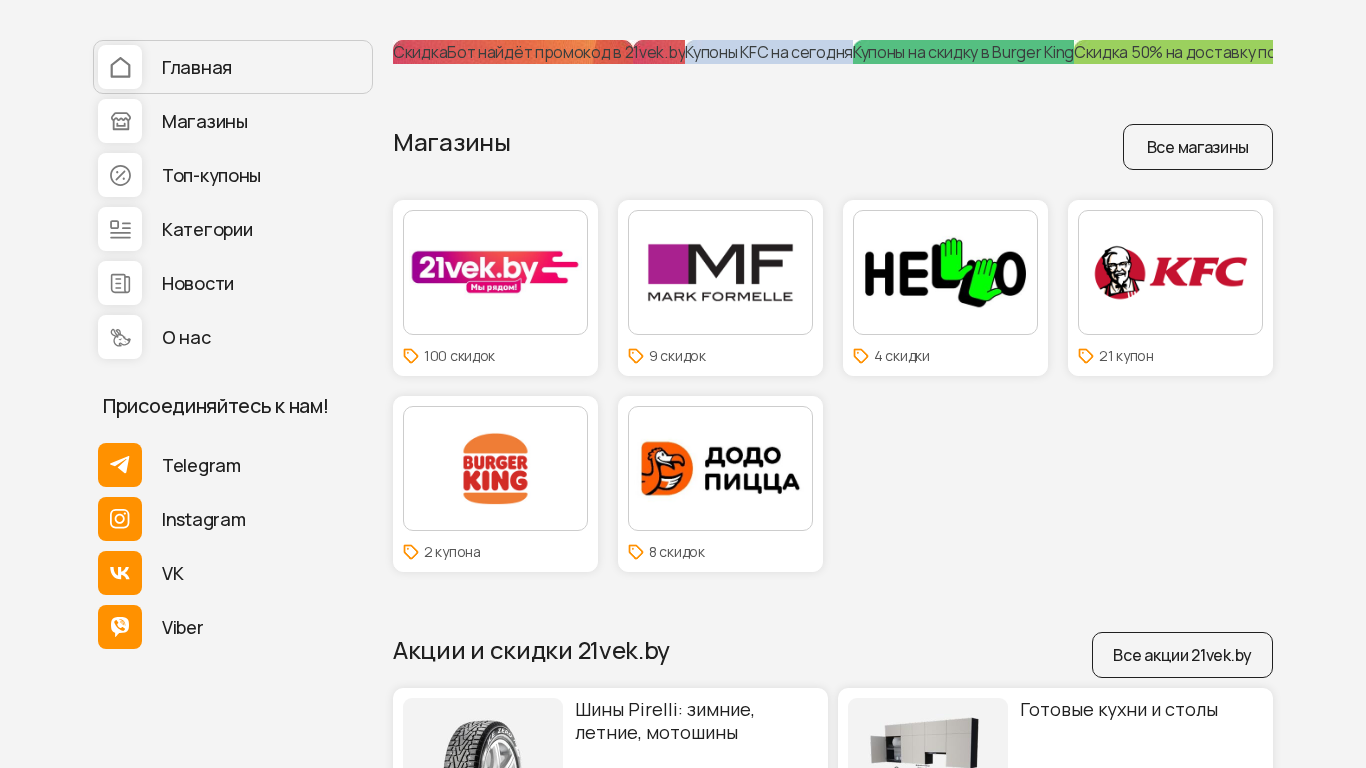Image resolution: width=1366 pixels, height=768 pixels.
Task: Click the Топ-купоны percent icon
Action: click(120, 175)
